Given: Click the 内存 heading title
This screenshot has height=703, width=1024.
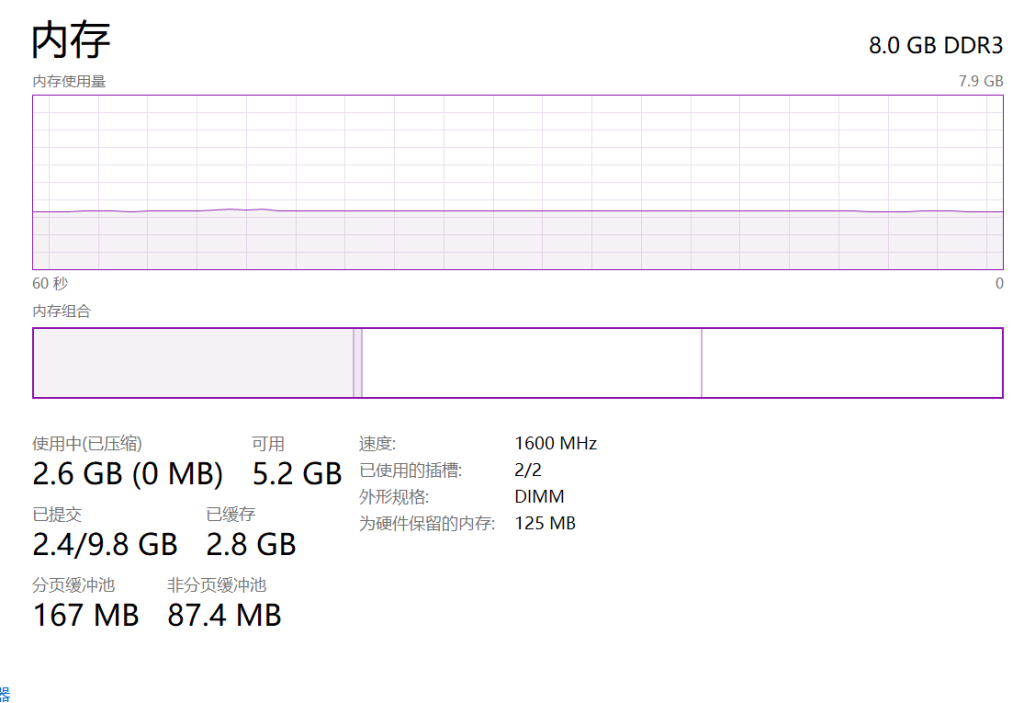Looking at the screenshot, I should pyautogui.click(x=71, y=41).
